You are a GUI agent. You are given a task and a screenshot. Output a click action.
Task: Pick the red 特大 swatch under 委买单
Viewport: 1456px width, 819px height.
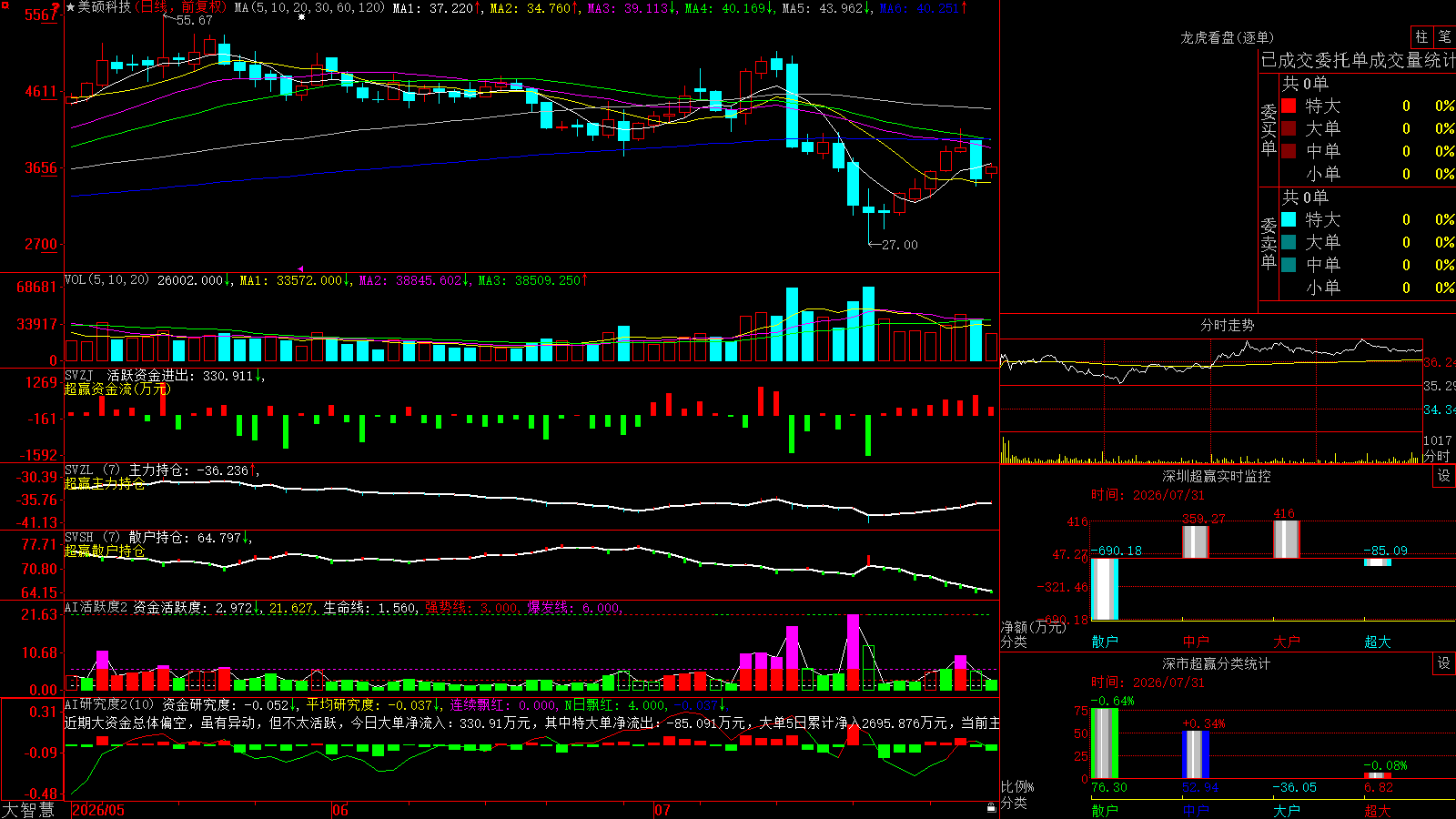click(1289, 106)
